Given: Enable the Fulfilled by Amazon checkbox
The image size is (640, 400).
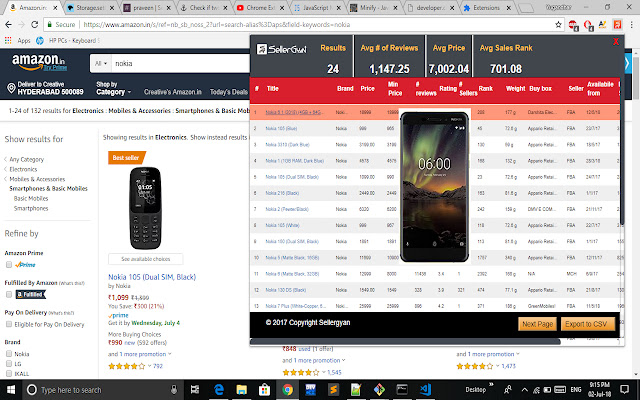Looking at the screenshot, I should (x=9, y=294).
